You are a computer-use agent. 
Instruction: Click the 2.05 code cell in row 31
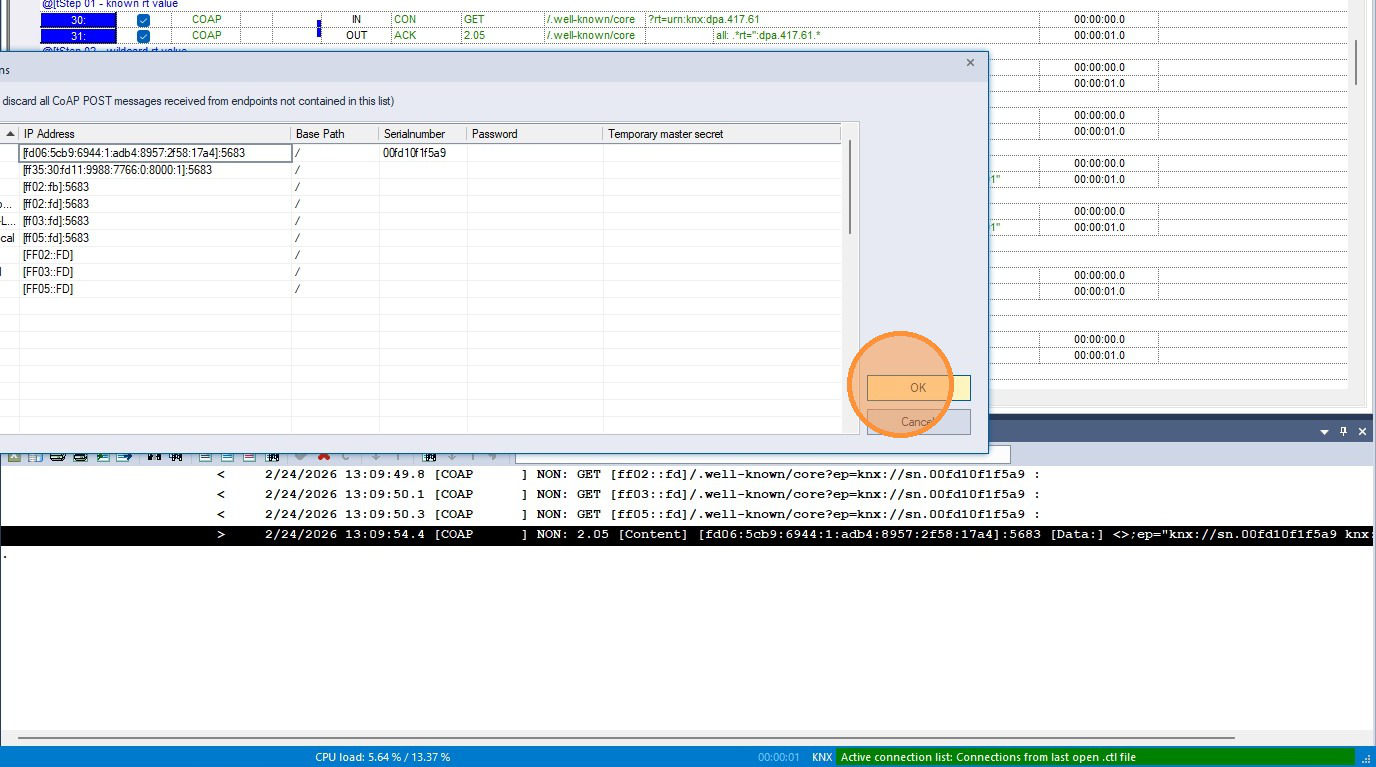(x=502, y=36)
